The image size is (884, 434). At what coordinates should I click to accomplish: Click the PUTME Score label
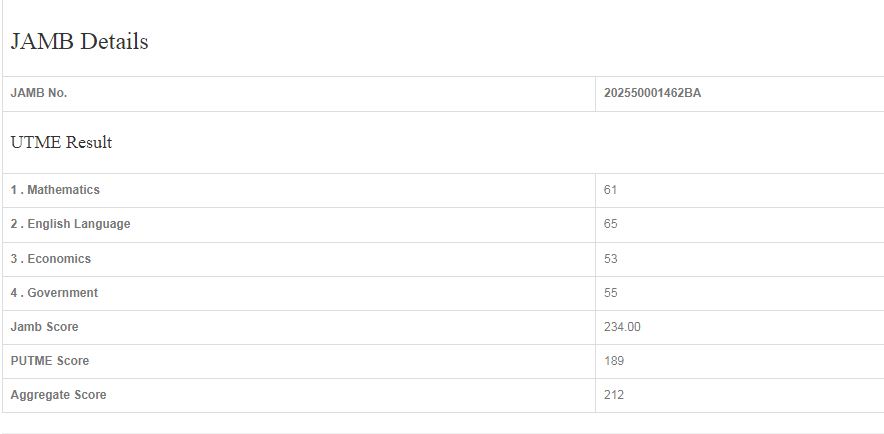tap(50, 361)
